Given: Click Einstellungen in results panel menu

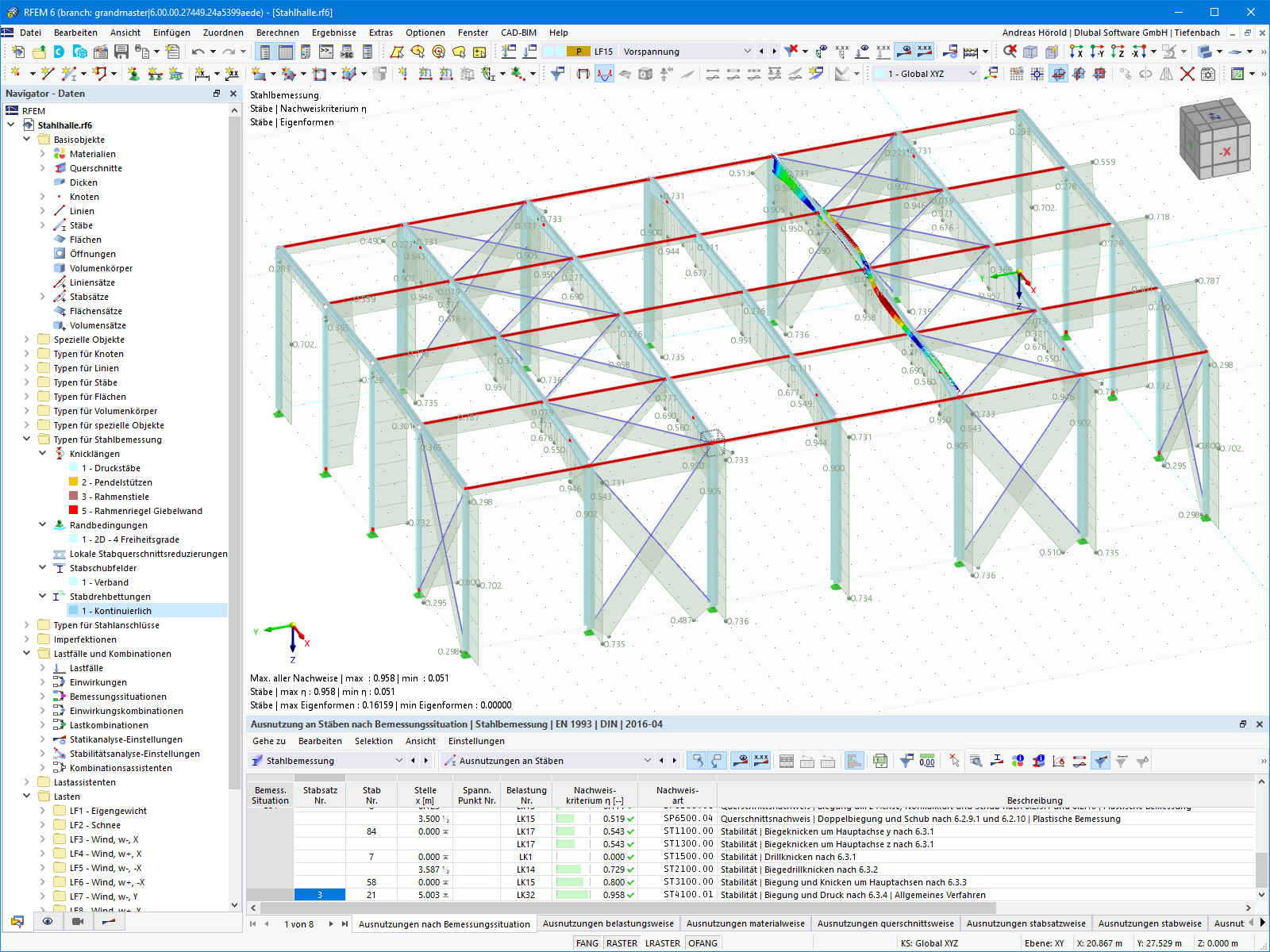Looking at the screenshot, I should click(x=475, y=741).
